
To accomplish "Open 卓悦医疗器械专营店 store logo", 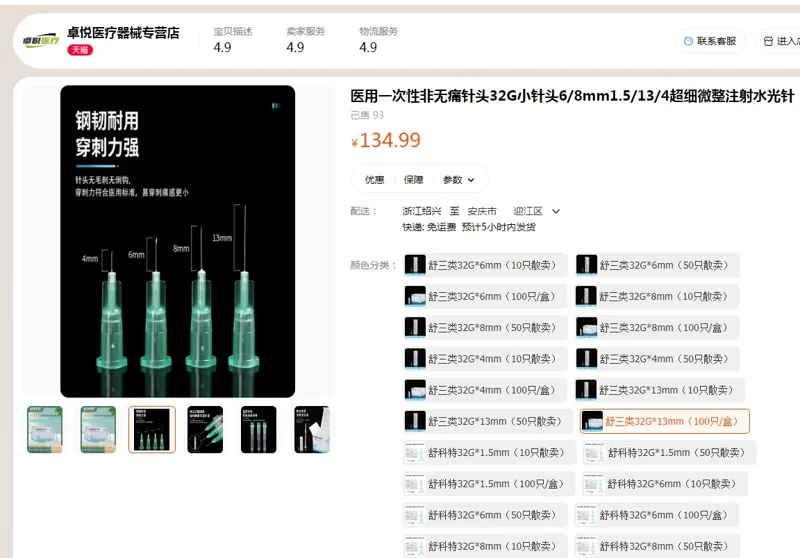I will (41, 40).
